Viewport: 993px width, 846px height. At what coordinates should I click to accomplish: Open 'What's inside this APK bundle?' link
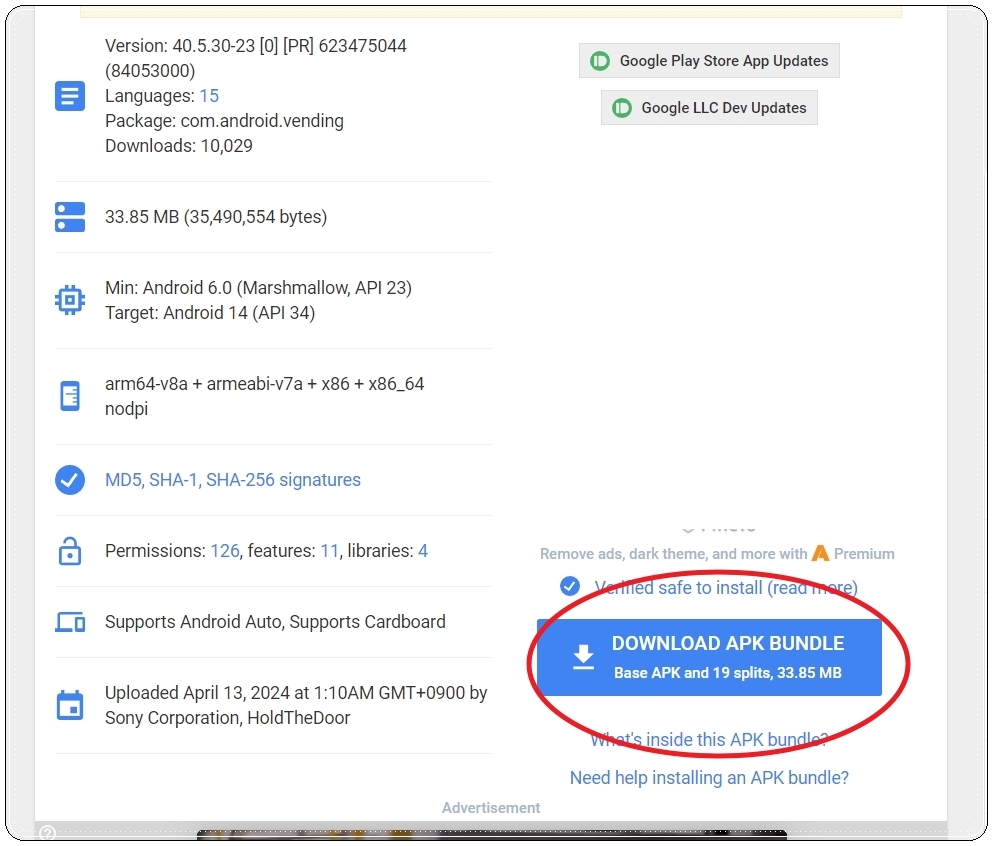point(709,740)
